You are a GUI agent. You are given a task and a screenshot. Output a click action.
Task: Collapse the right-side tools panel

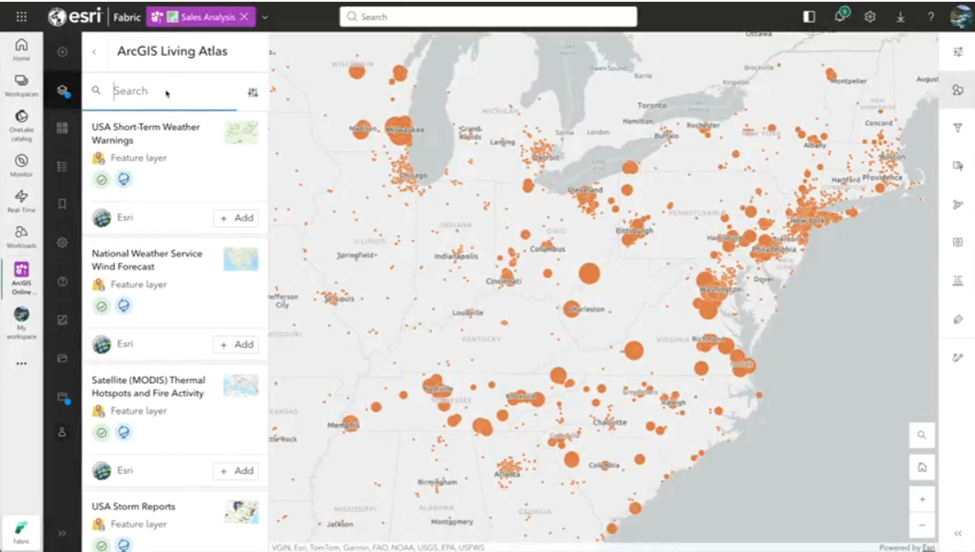pos(957,534)
